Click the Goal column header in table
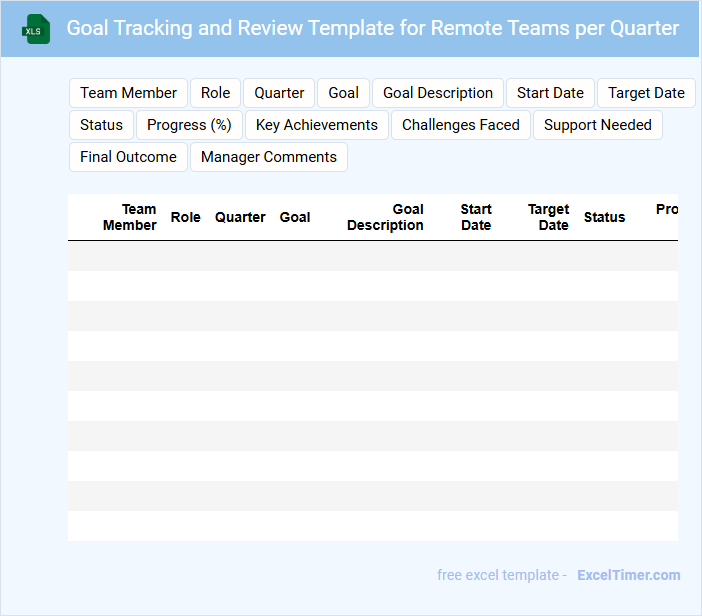The width and height of the screenshot is (702, 616). 295,217
